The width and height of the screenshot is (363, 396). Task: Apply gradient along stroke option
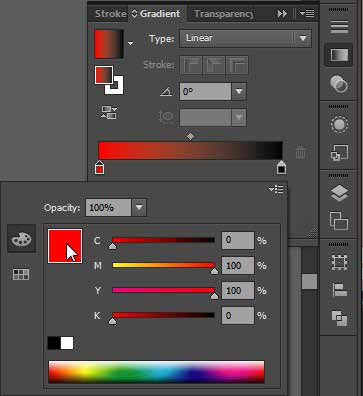[x=214, y=65]
